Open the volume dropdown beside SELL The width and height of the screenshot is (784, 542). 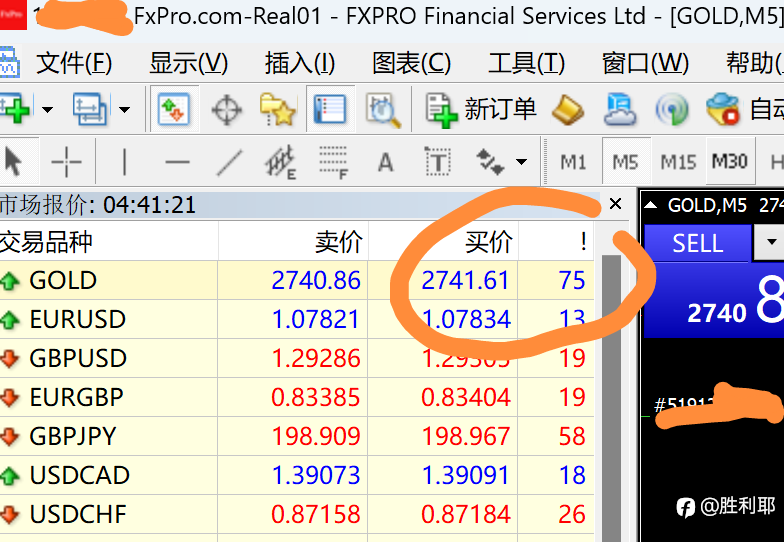tap(770, 242)
